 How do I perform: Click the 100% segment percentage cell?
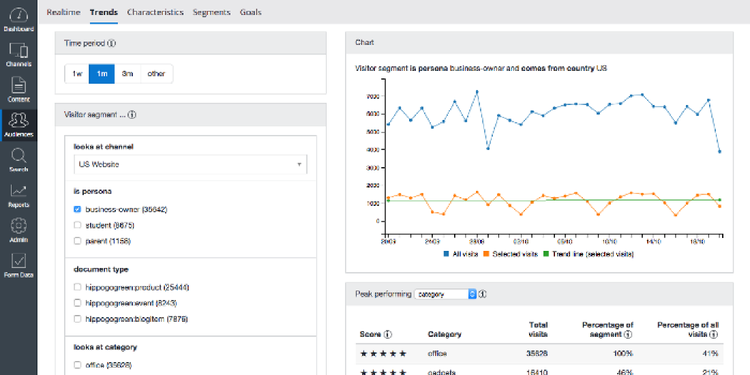click(x=624, y=354)
